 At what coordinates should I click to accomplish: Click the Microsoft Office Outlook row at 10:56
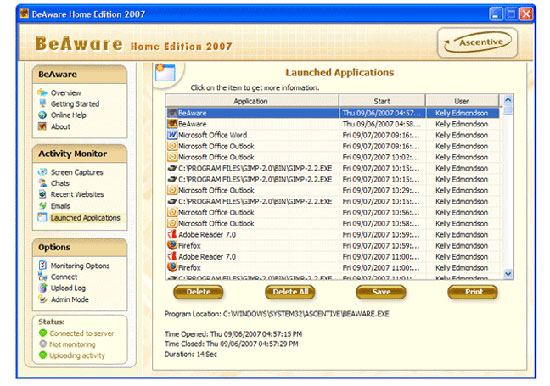point(333,212)
